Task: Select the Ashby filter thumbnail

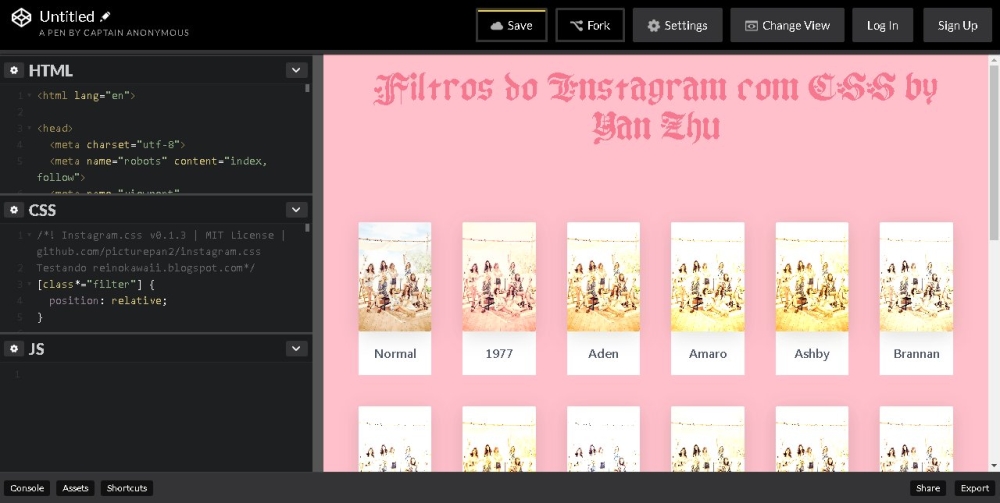Action: (x=812, y=277)
